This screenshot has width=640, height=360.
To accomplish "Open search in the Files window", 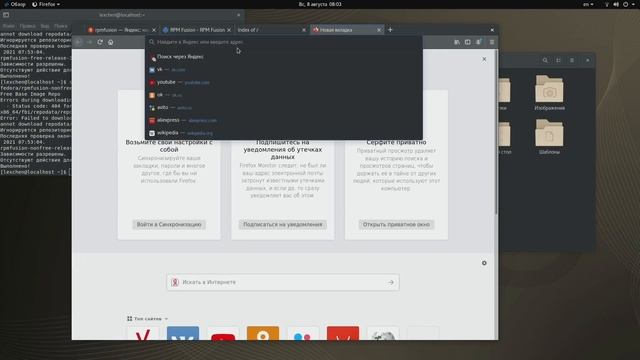I will [x=545, y=60].
